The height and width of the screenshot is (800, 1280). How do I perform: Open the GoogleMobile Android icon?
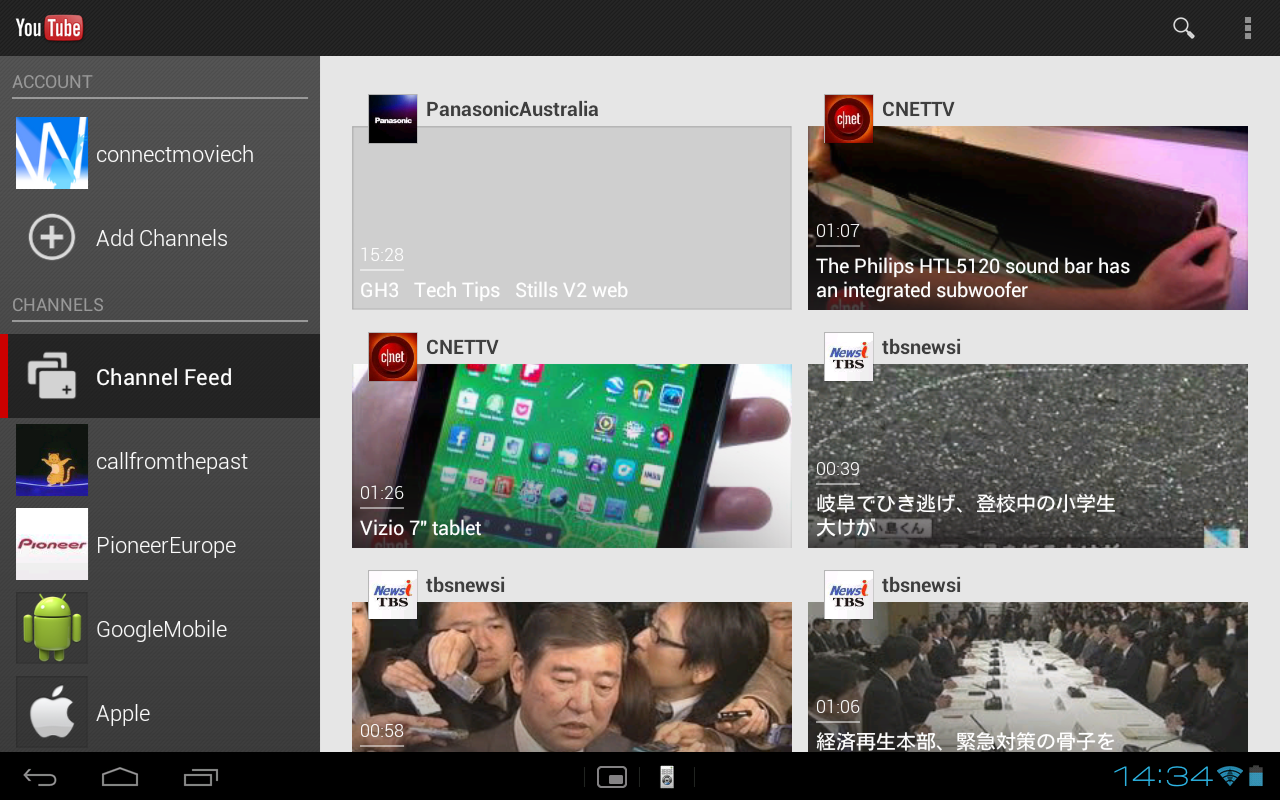pyautogui.click(x=52, y=628)
